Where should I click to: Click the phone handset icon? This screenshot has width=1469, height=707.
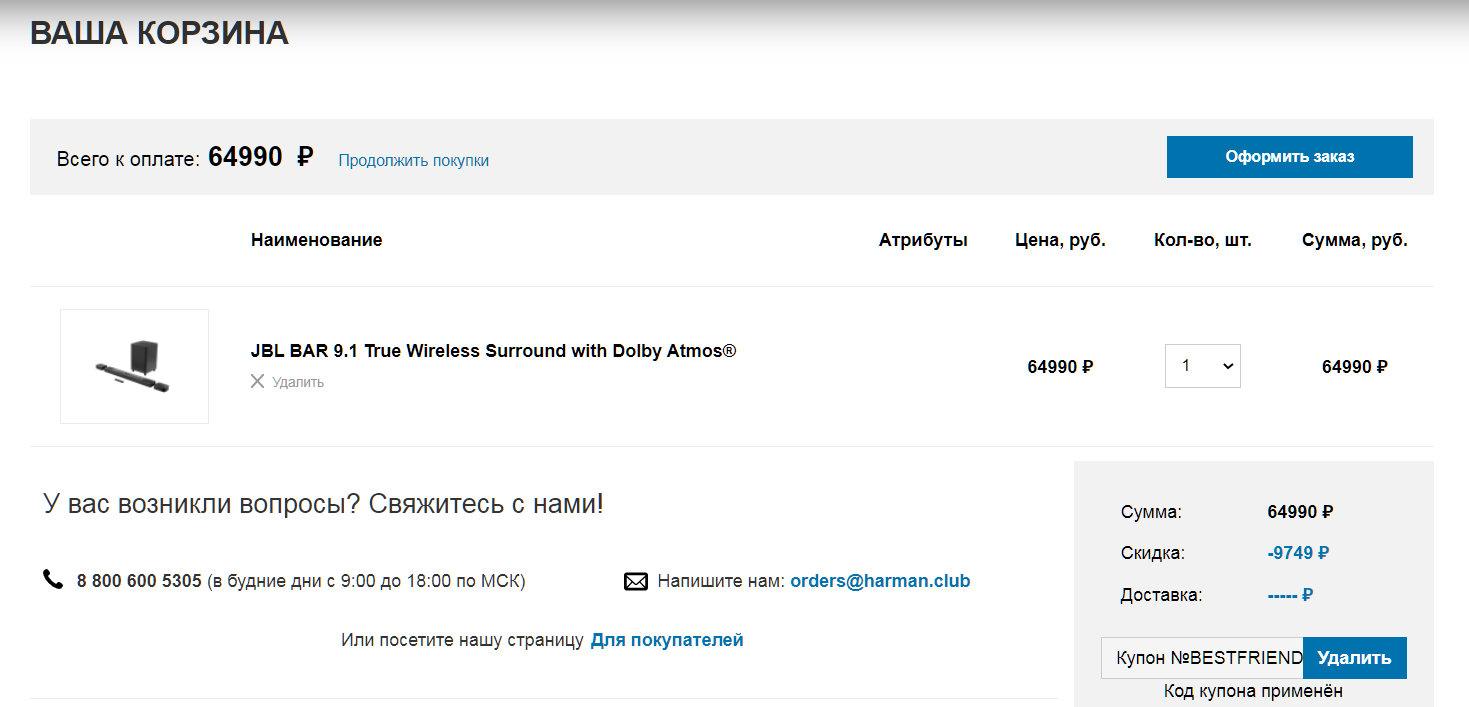(x=53, y=580)
